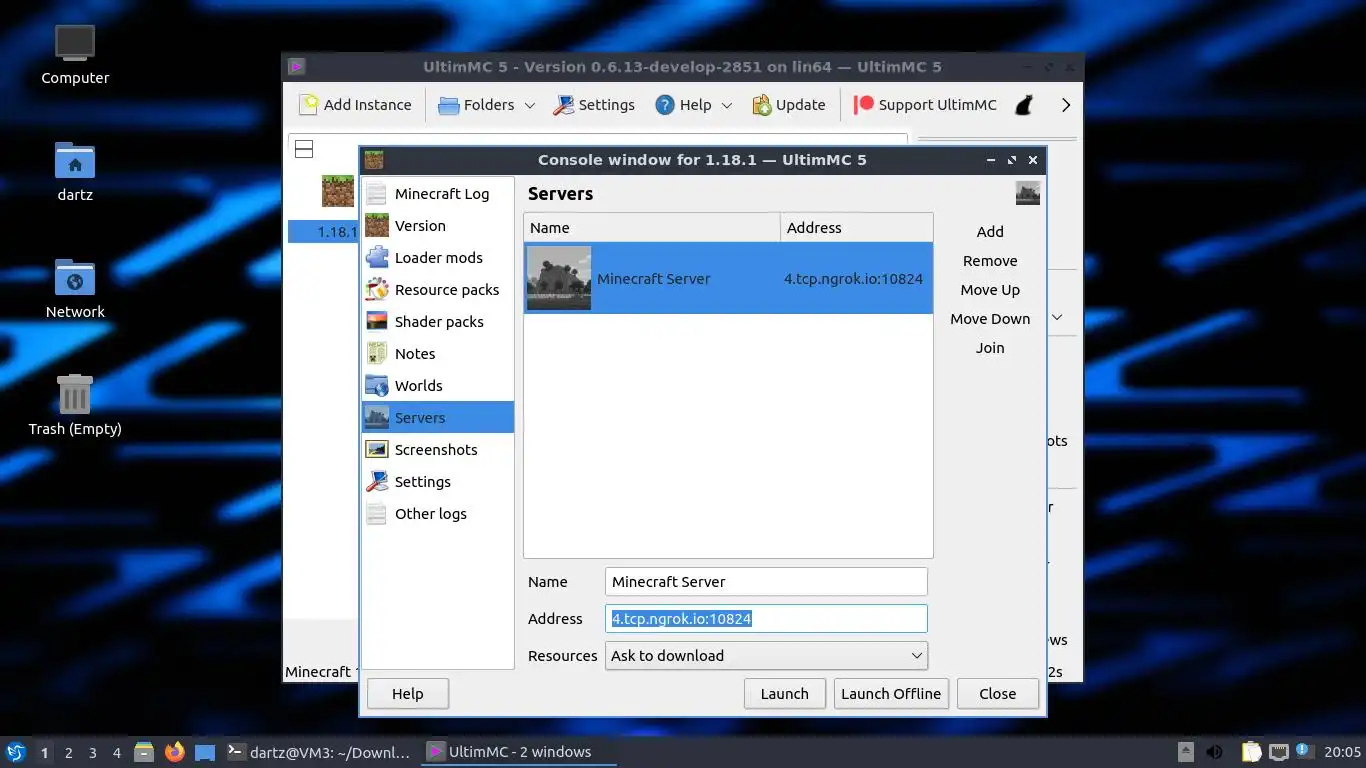
Task: Open Loader mods page
Action: pos(438,258)
